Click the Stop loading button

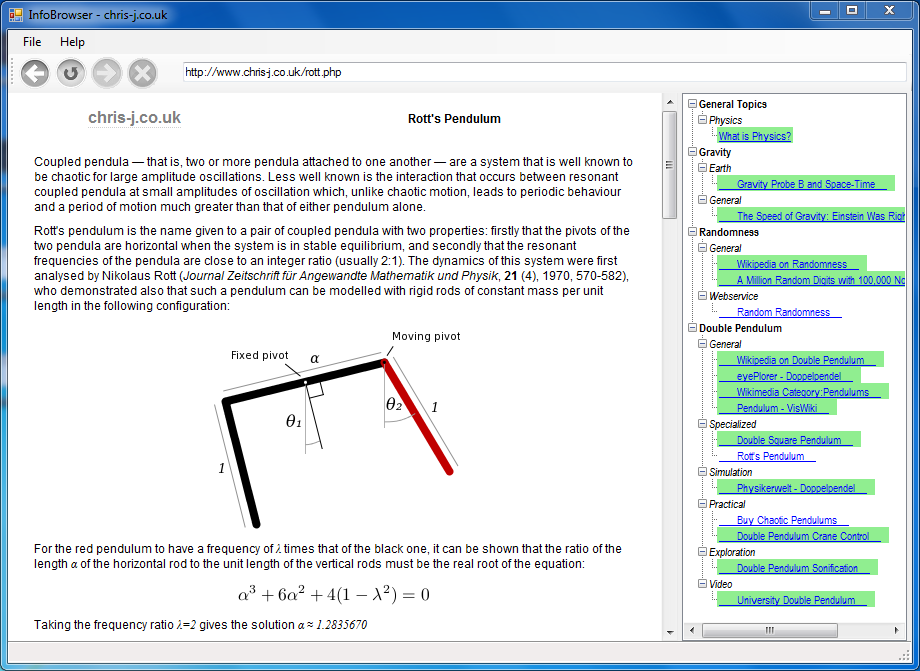(143, 73)
